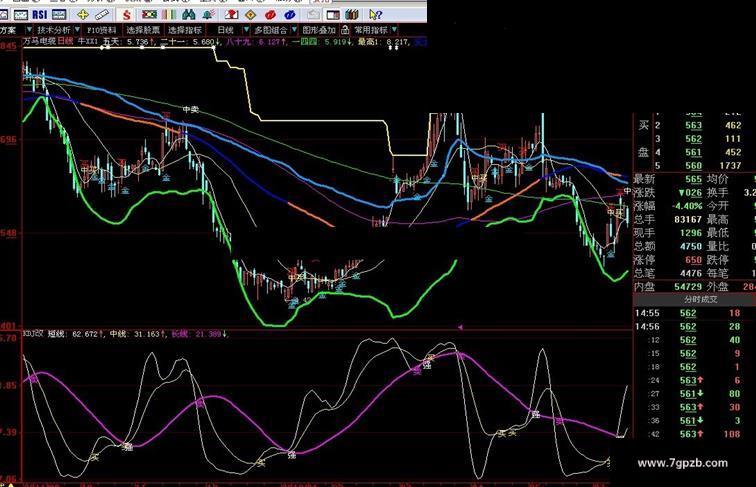Click the buy level 2 price 563
756x487 pixels.
(x=693, y=125)
